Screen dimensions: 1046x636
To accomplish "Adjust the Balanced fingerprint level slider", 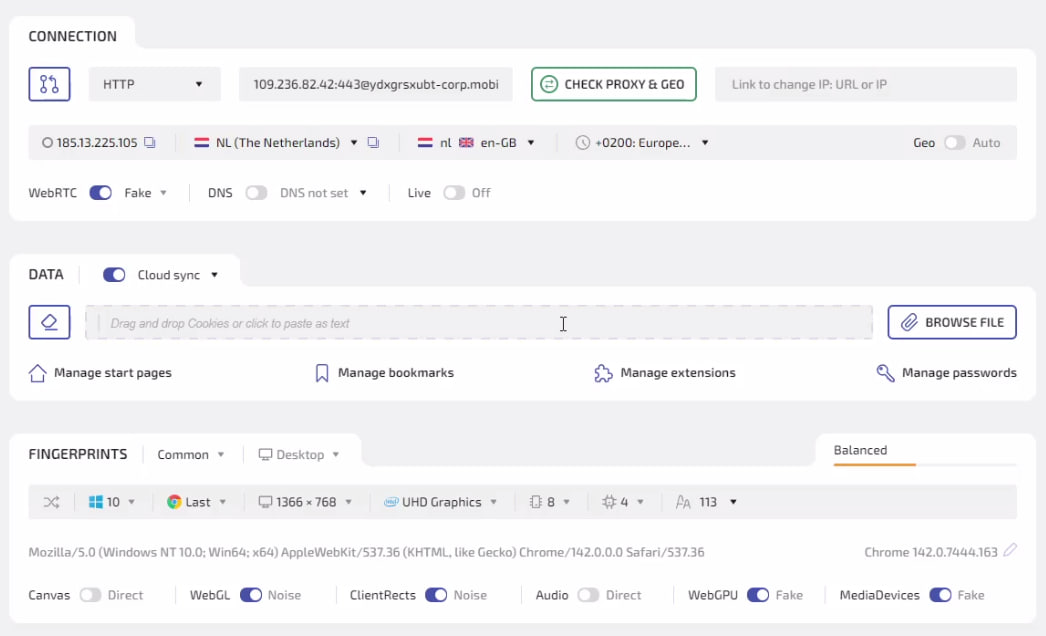I will 925,464.
